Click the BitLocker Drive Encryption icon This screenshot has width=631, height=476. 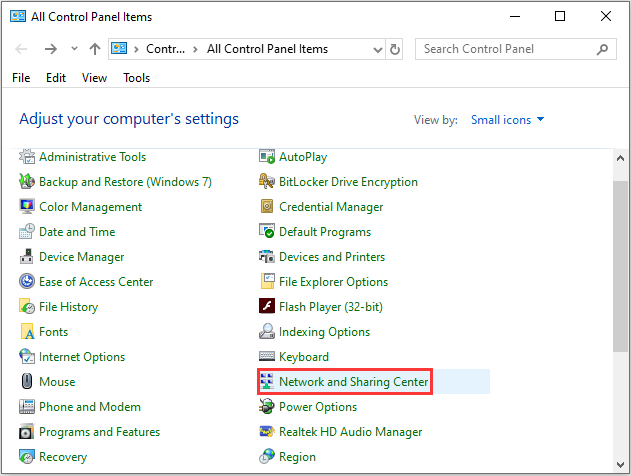(267, 182)
